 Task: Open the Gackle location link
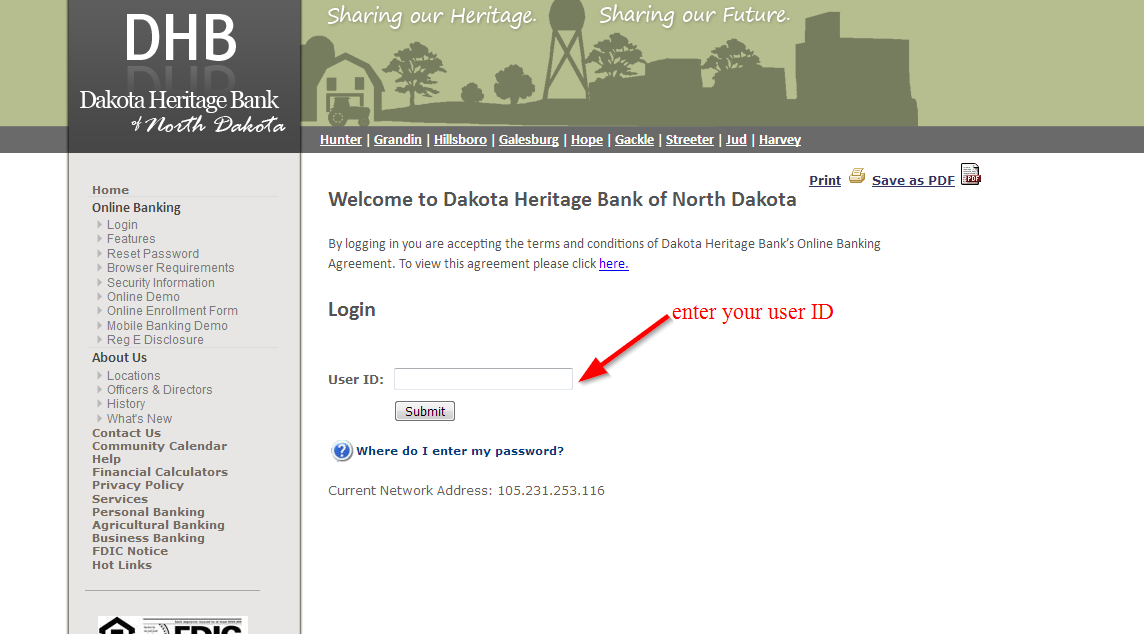(x=634, y=139)
